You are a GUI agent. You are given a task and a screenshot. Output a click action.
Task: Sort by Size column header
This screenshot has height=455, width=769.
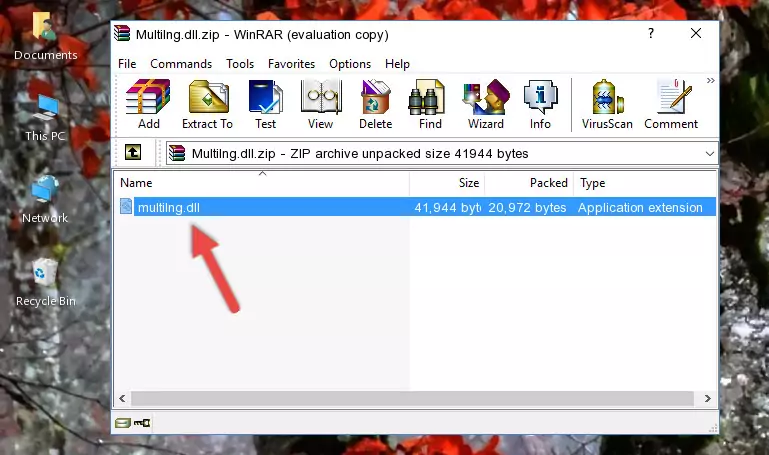pos(447,183)
